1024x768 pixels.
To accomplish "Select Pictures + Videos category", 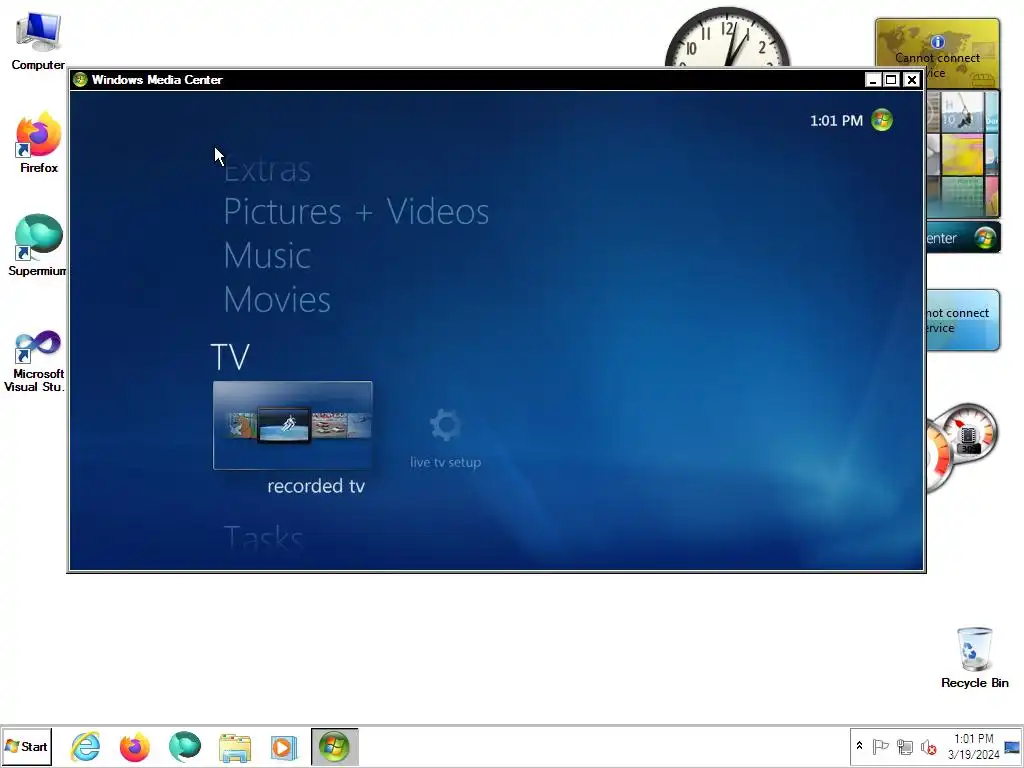I will (x=356, y=212).
